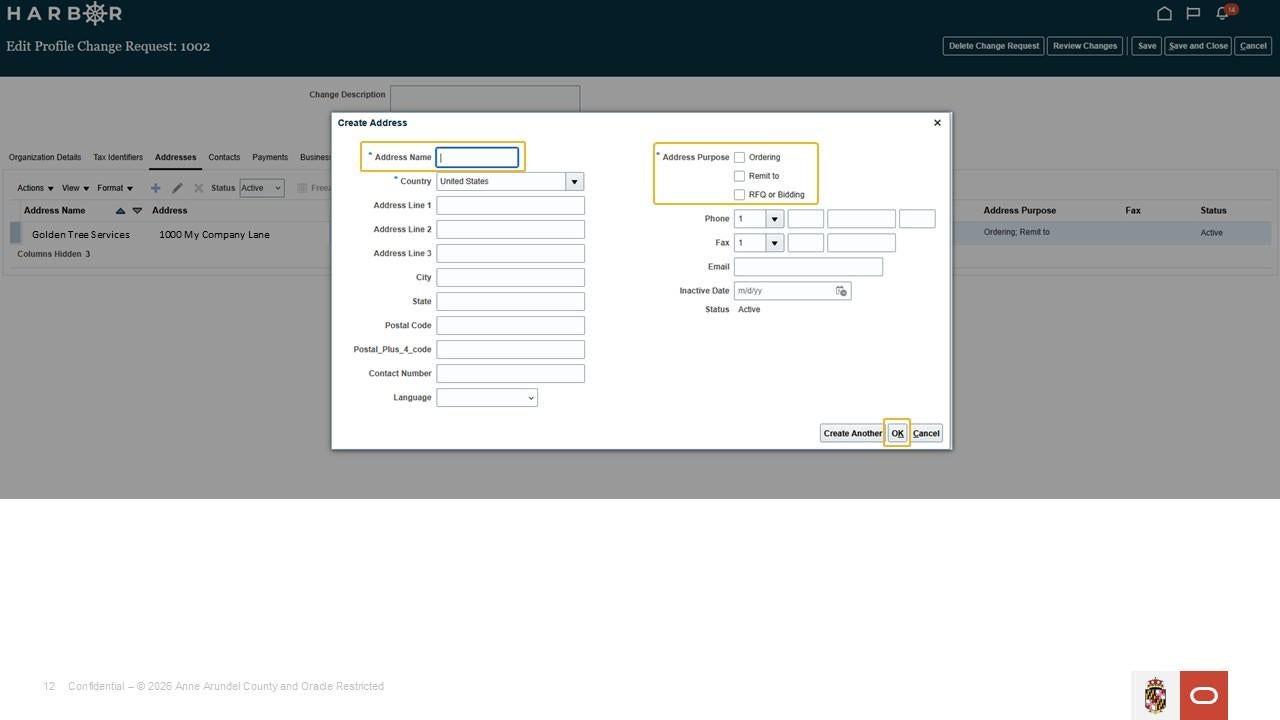The width and height of the screenshot is (1280, 720).
Task: Open the View menu
Action: point(75,188)
